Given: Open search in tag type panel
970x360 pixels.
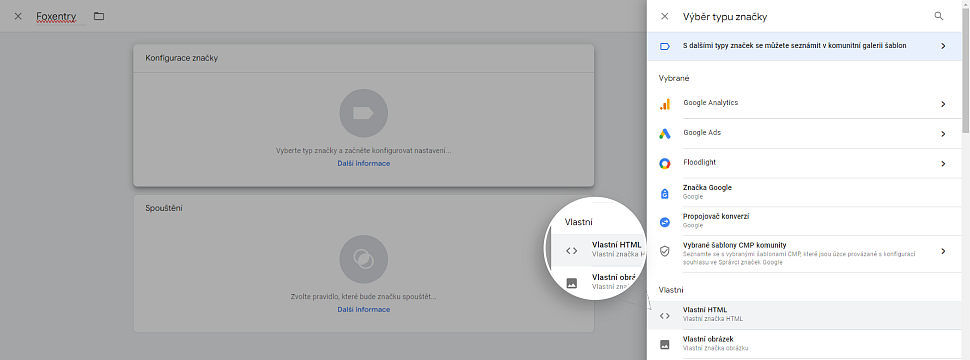Looking at the screenshot, I should click(x=939, y=17).
